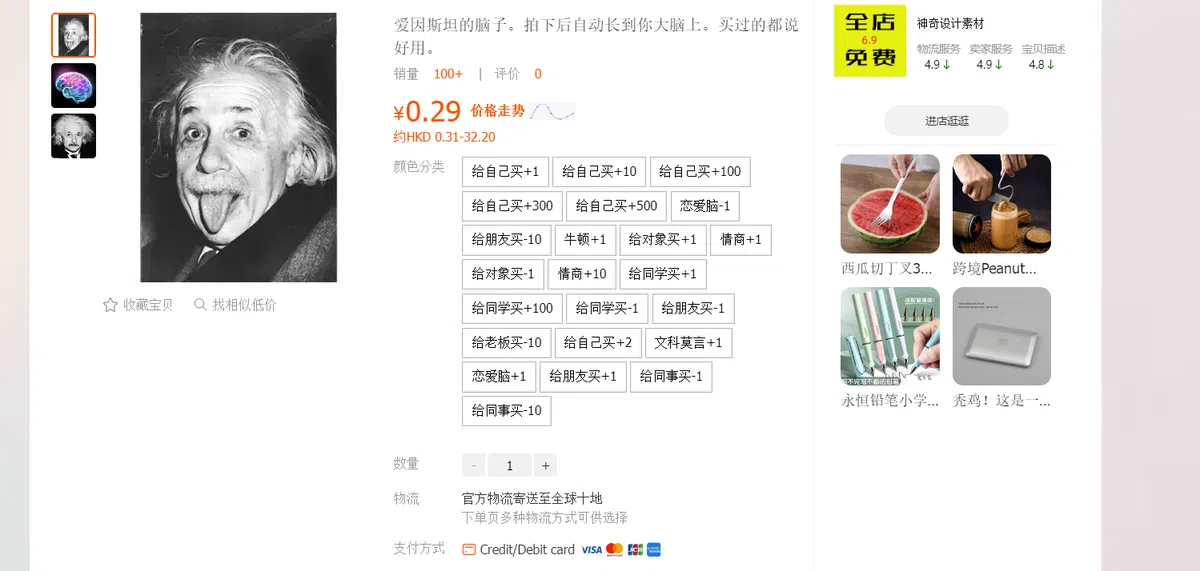Click the Credit/Debit card icon

click(469, 549)
